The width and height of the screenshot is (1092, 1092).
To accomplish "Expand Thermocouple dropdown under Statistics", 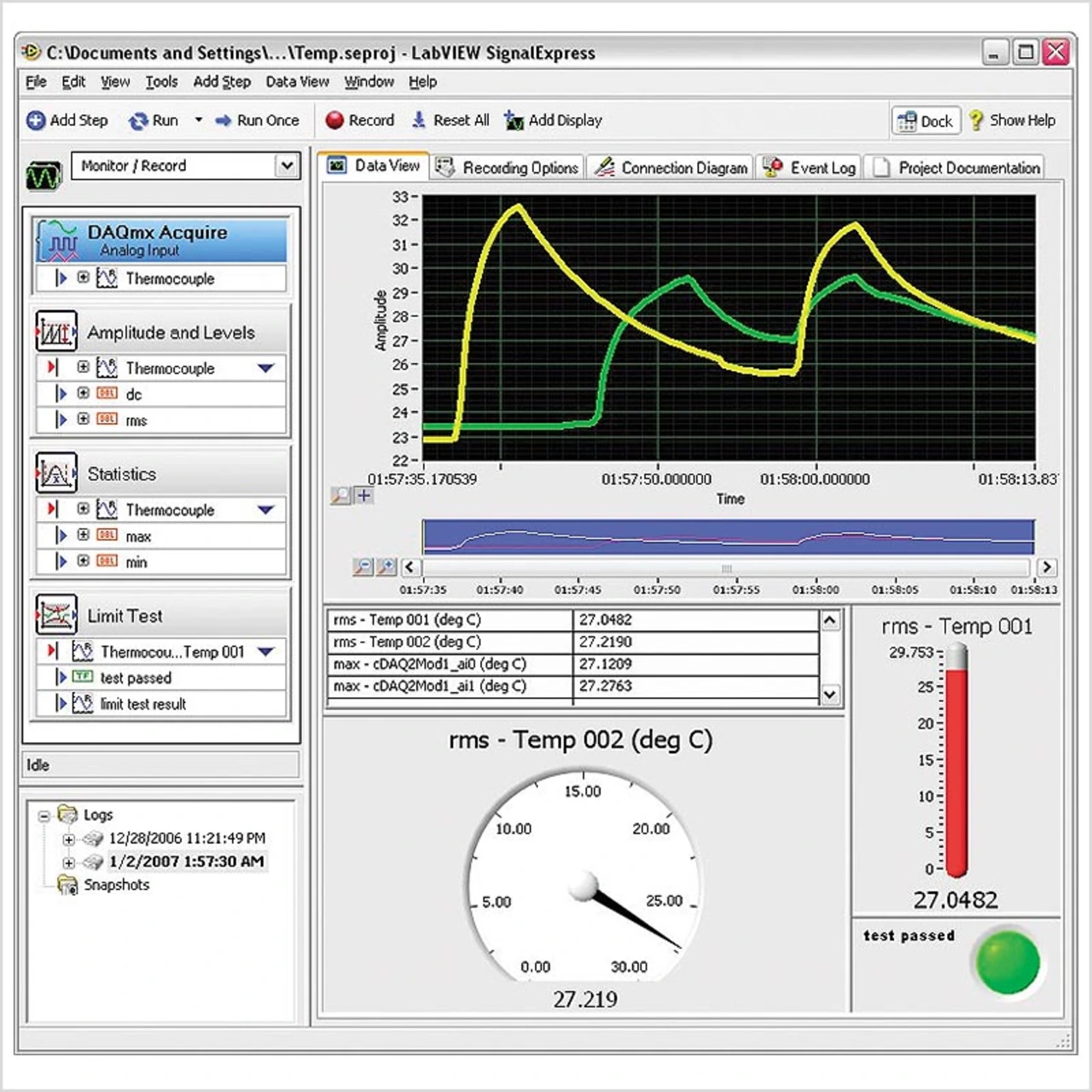I will (x=266, y=510).
